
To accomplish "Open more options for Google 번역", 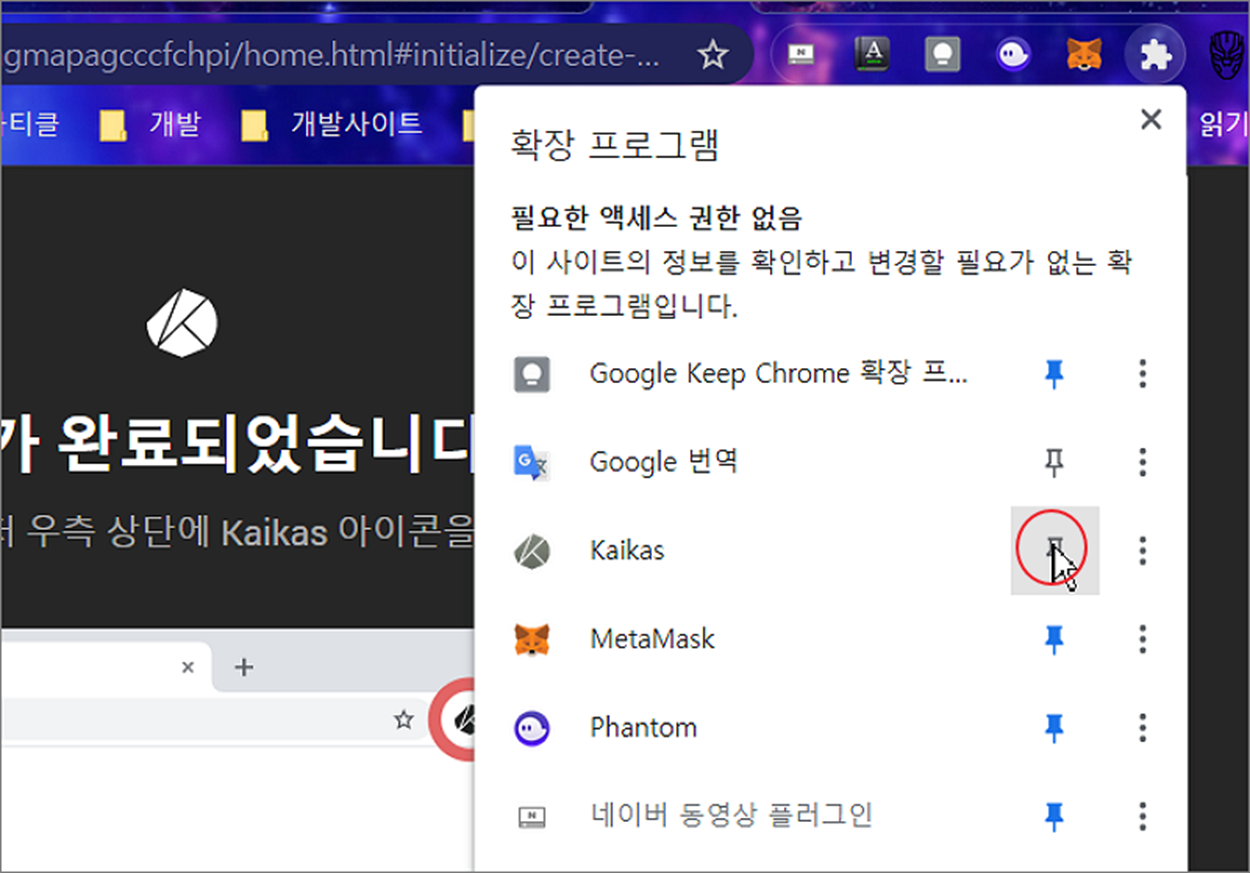I will (1142, 462).
